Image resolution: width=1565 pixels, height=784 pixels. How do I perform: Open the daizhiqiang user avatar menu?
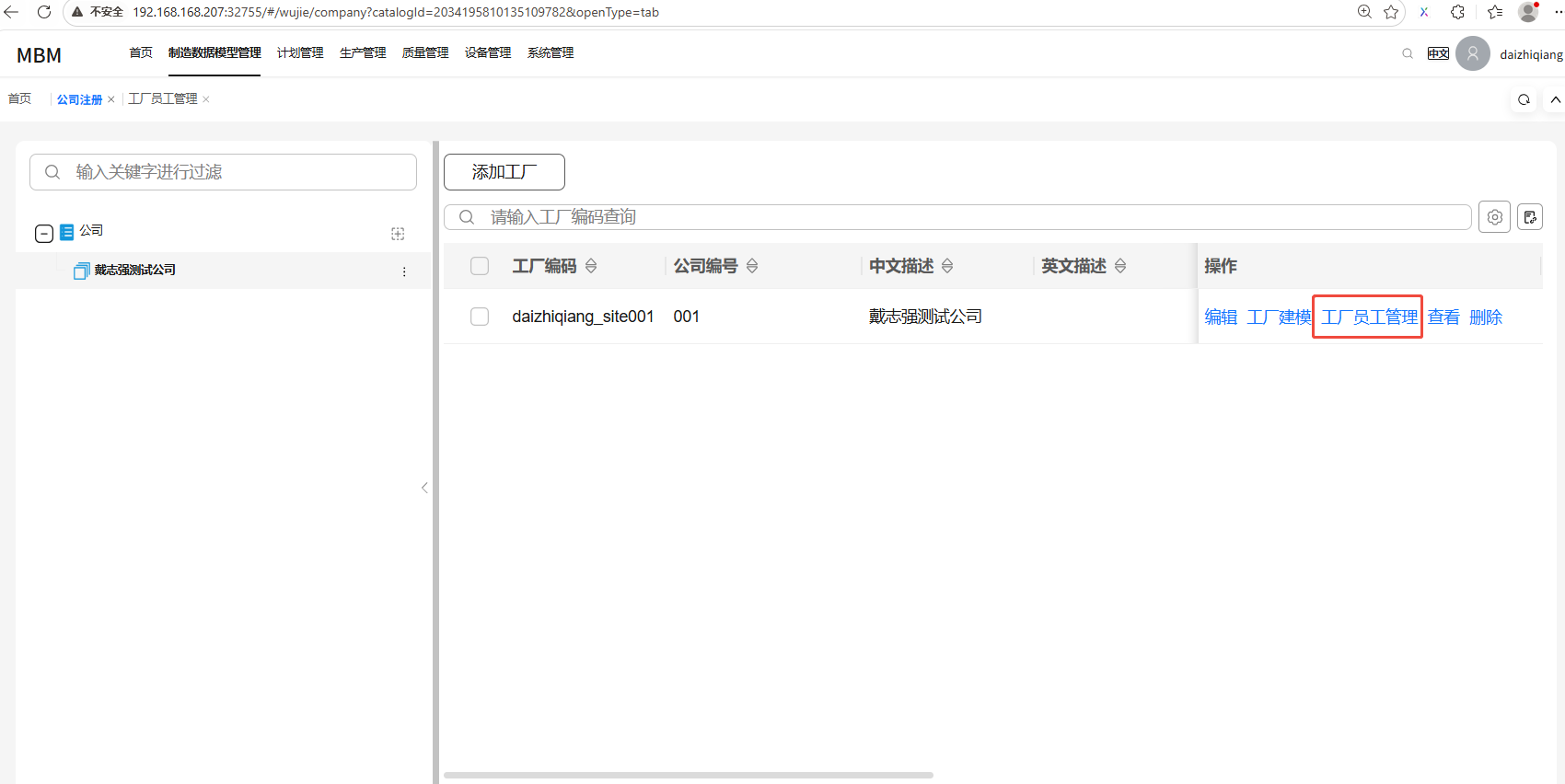click(1473, 53)
